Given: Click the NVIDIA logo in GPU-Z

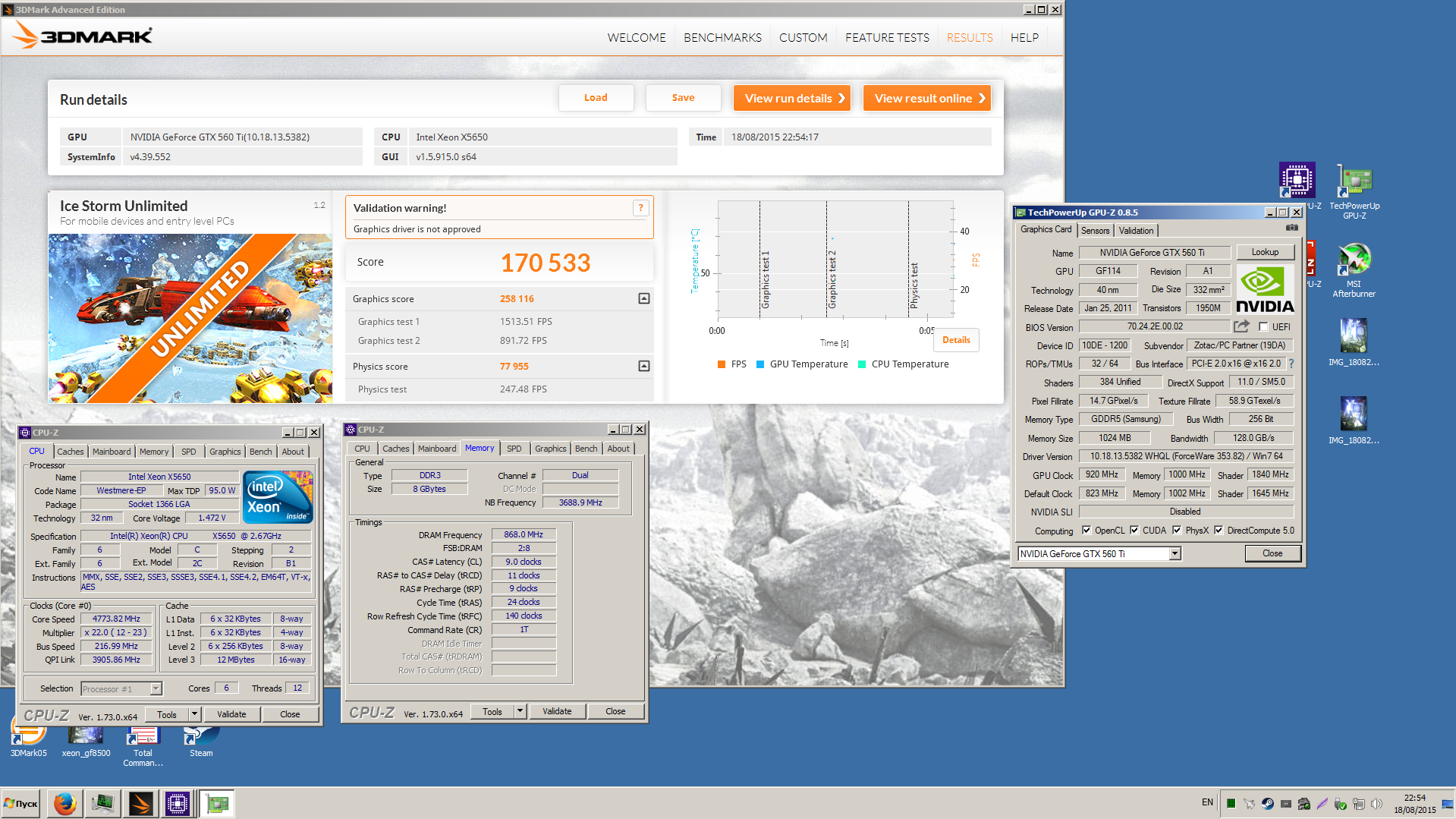Looking at the screenshot, I should tap(1265, 289).
